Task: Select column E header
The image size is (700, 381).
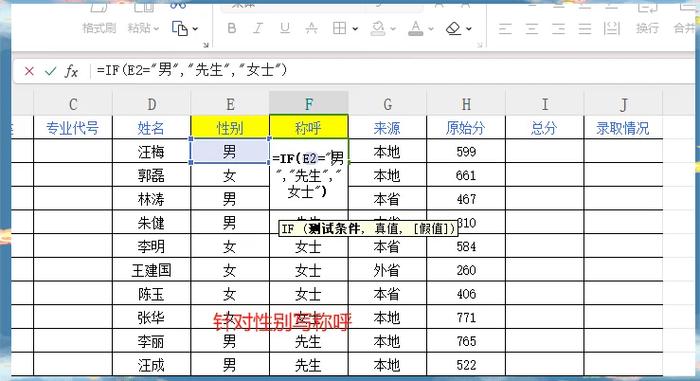Action: point(230,104)
